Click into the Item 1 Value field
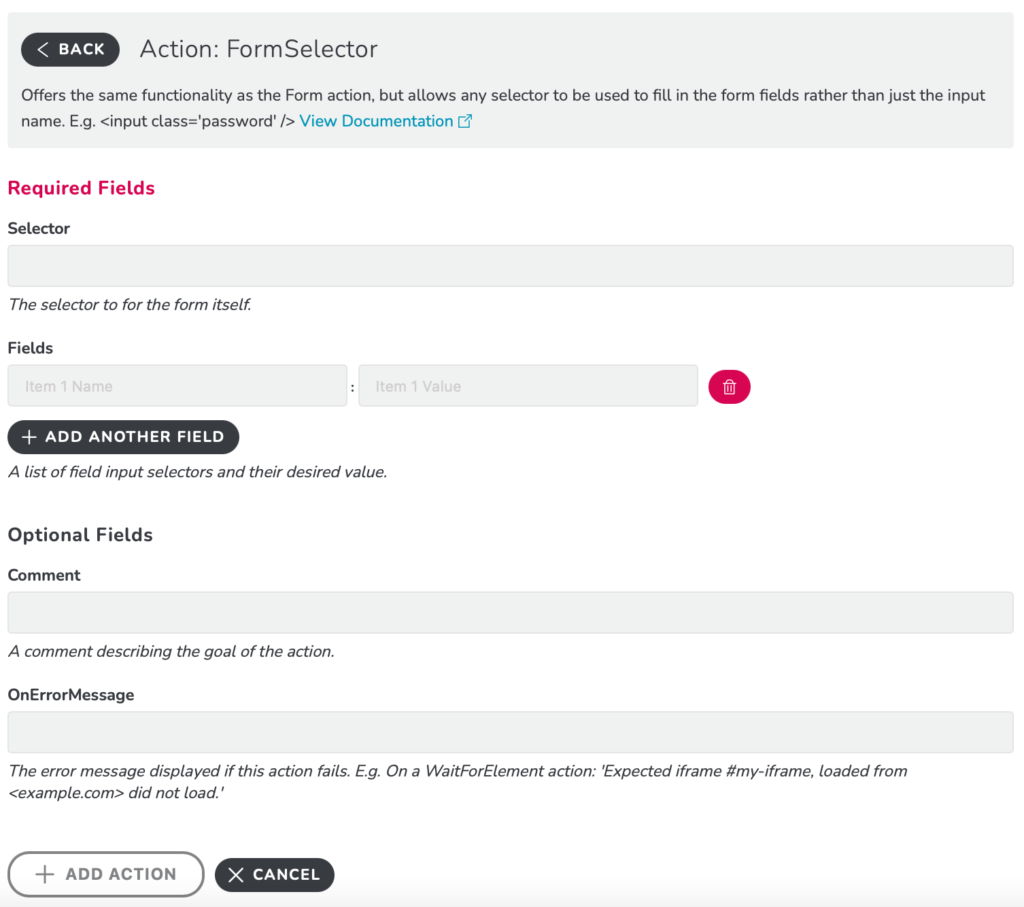Image resolution: width=1024 pixels, height=907 pixels. click(528, 386)
